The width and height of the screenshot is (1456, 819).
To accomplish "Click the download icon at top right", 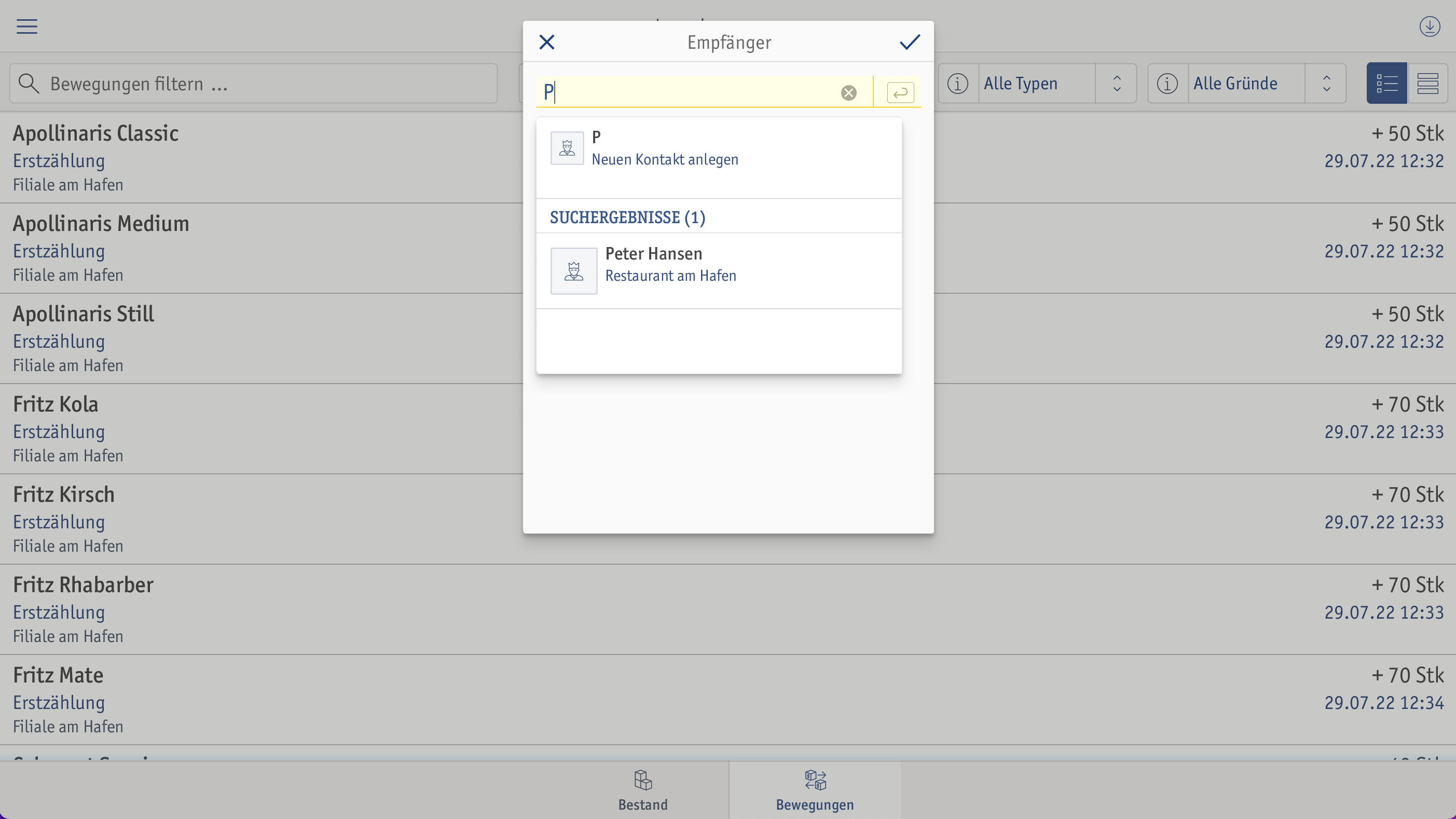I will tap(1430, 26).
